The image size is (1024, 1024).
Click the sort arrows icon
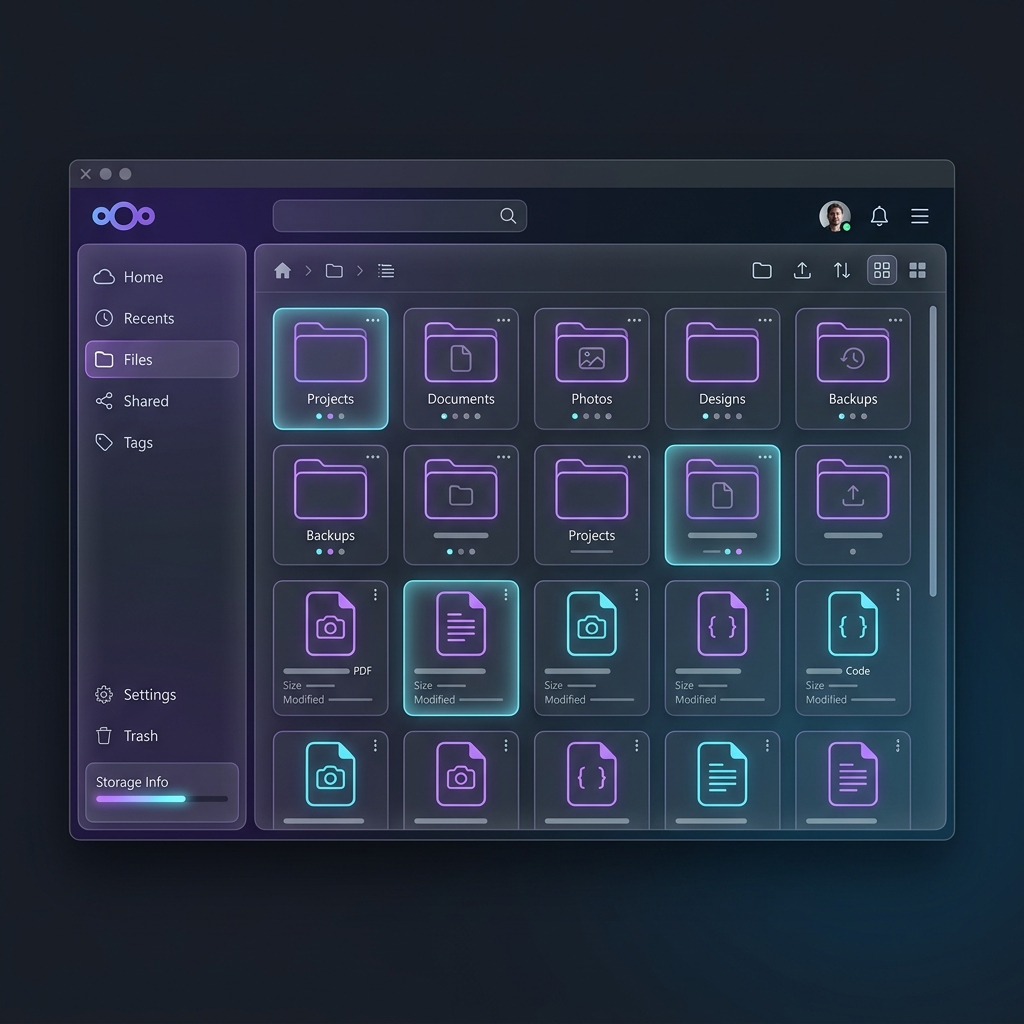click(842, 271)
